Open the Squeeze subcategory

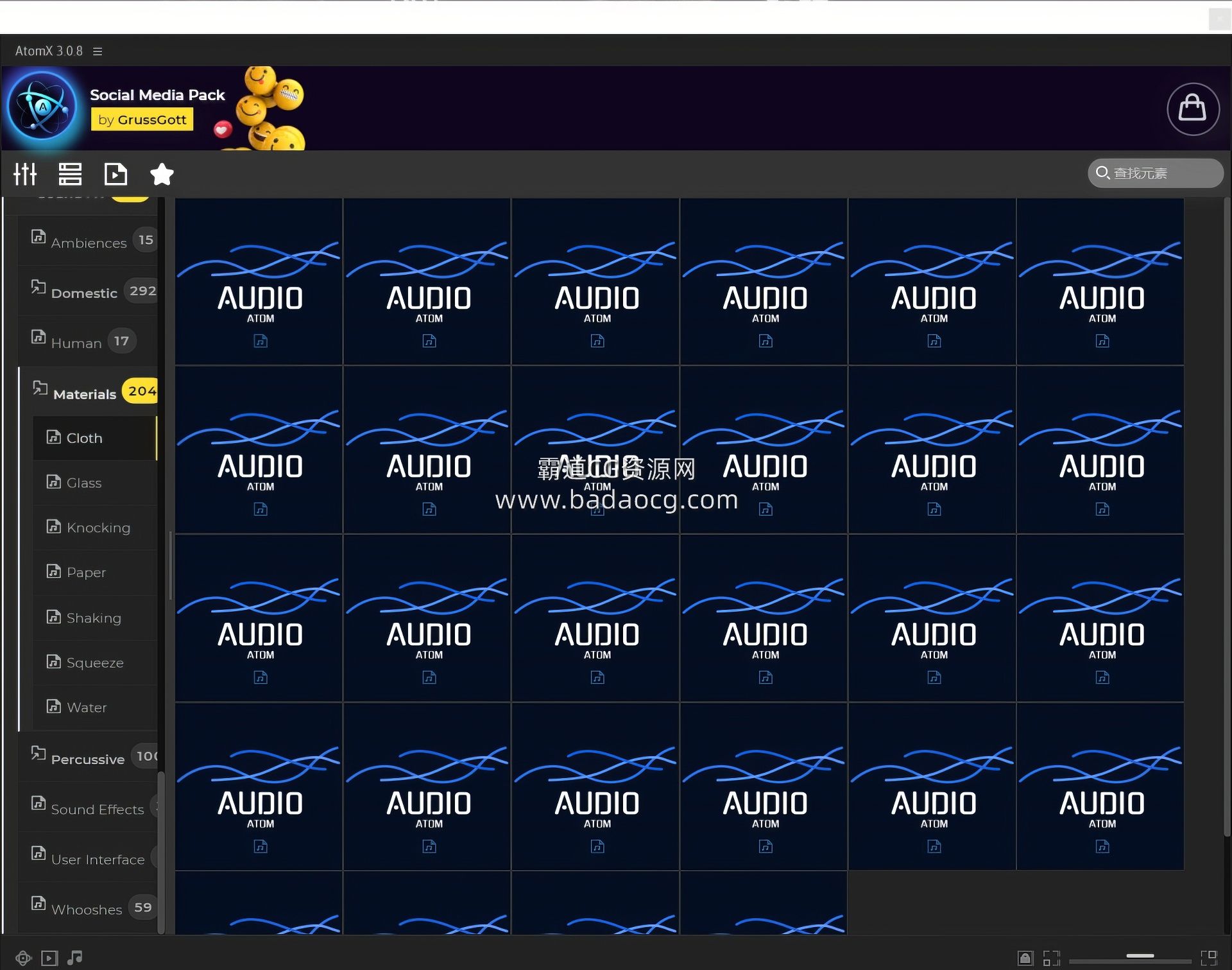coord(95,663)
